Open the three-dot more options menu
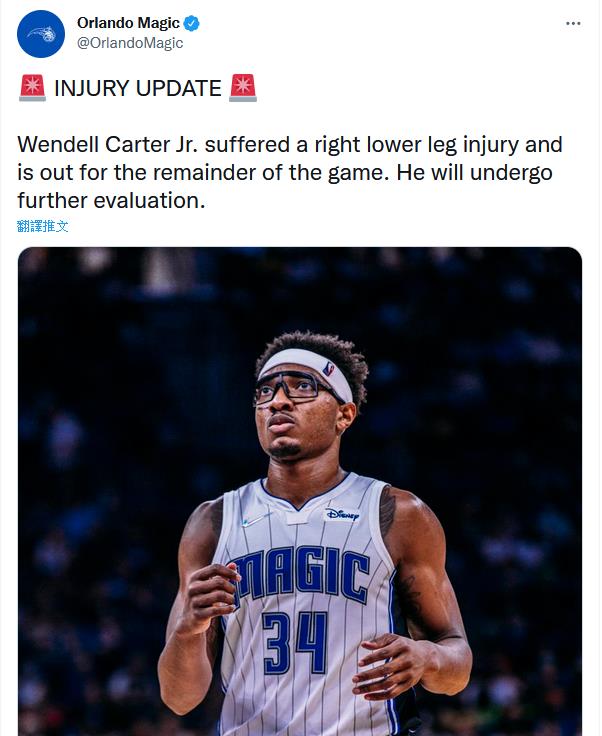The height and width of the screenshot is (736, 602). point(573,23)
